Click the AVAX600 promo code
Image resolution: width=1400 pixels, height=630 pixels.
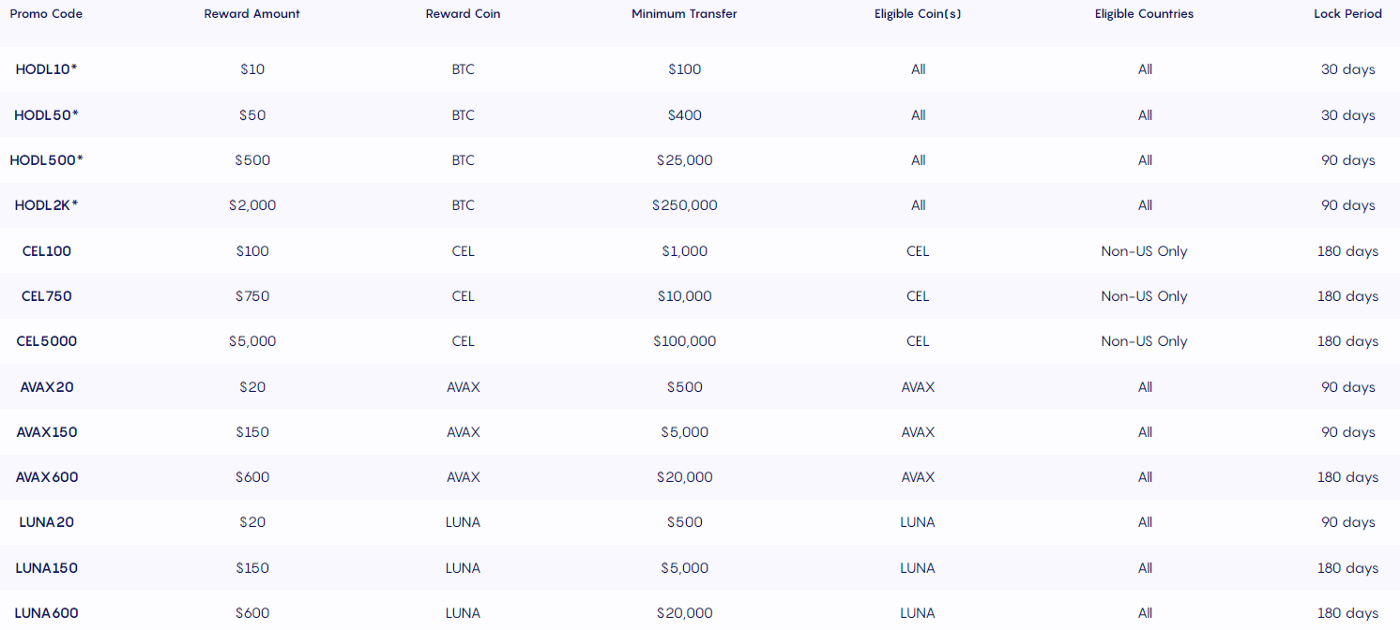click(46, 477)
